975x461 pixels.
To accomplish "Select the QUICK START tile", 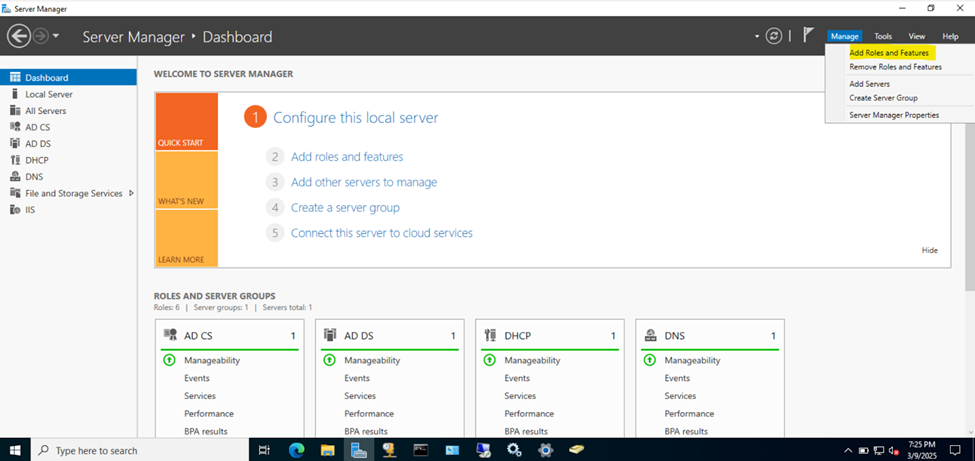I will (187, 121).
